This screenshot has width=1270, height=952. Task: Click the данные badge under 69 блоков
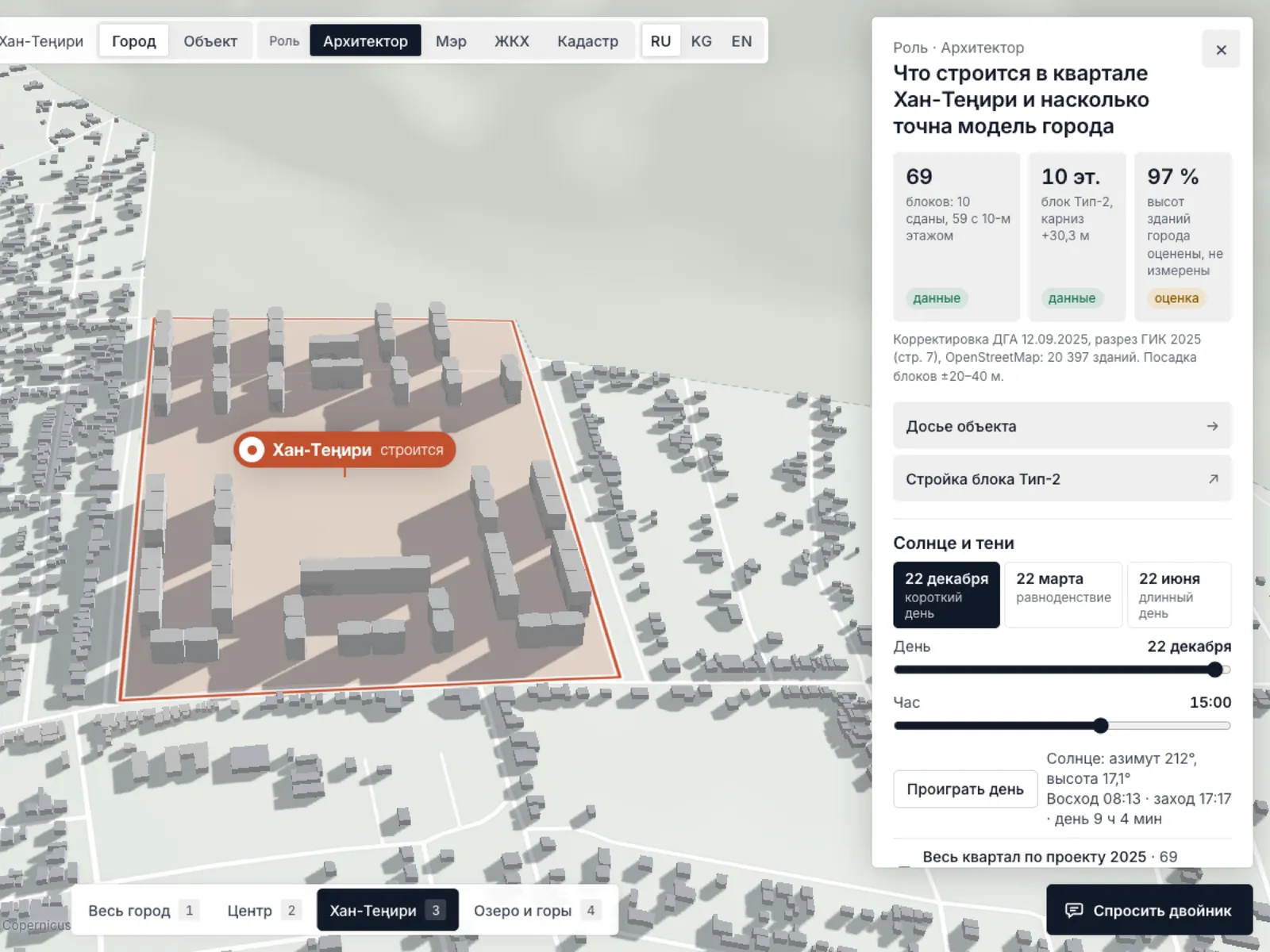pos(937,298)
